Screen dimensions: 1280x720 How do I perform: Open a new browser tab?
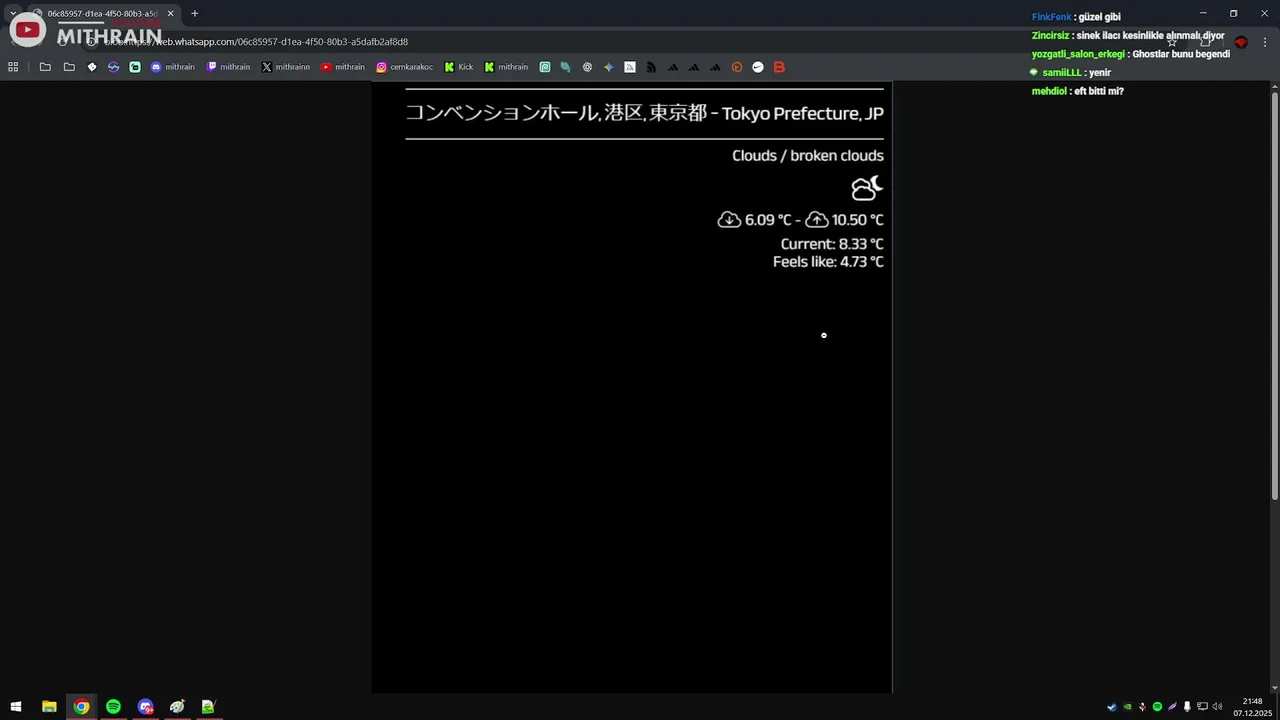tap(195, 14)
